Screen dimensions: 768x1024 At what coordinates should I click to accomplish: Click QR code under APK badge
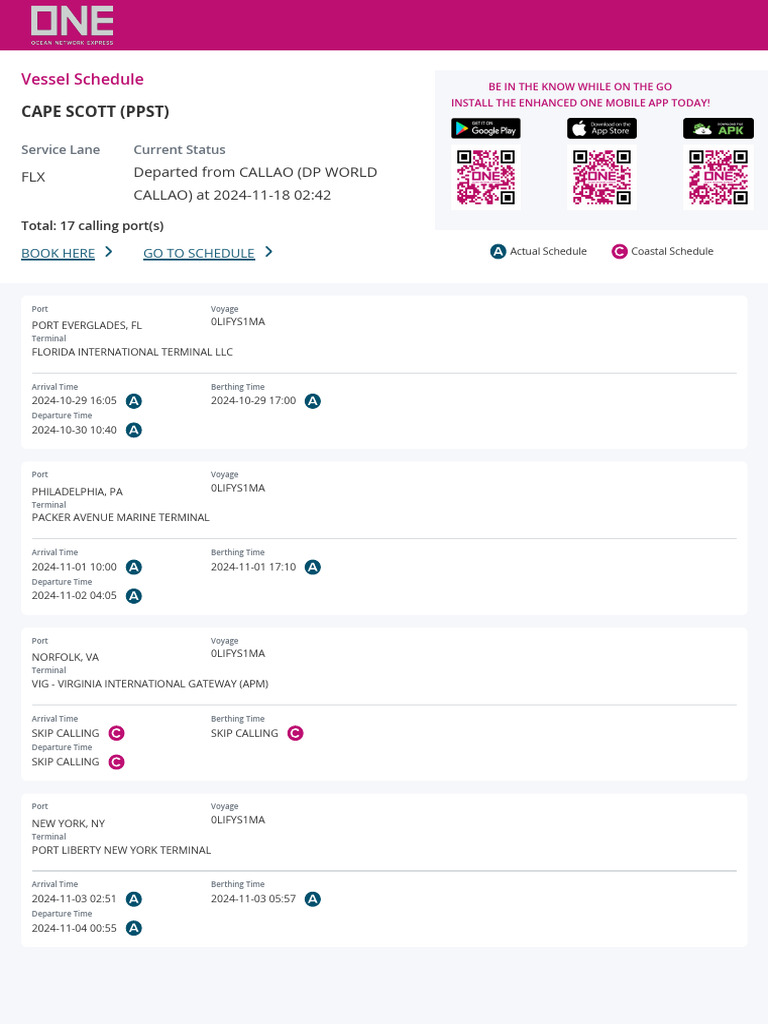coord(718,177)
